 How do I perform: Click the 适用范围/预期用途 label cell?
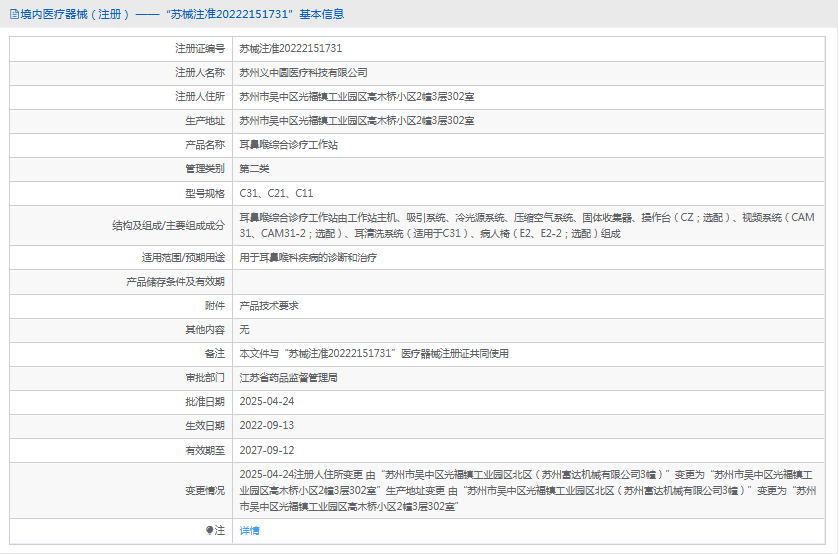(x=121, y=258)
